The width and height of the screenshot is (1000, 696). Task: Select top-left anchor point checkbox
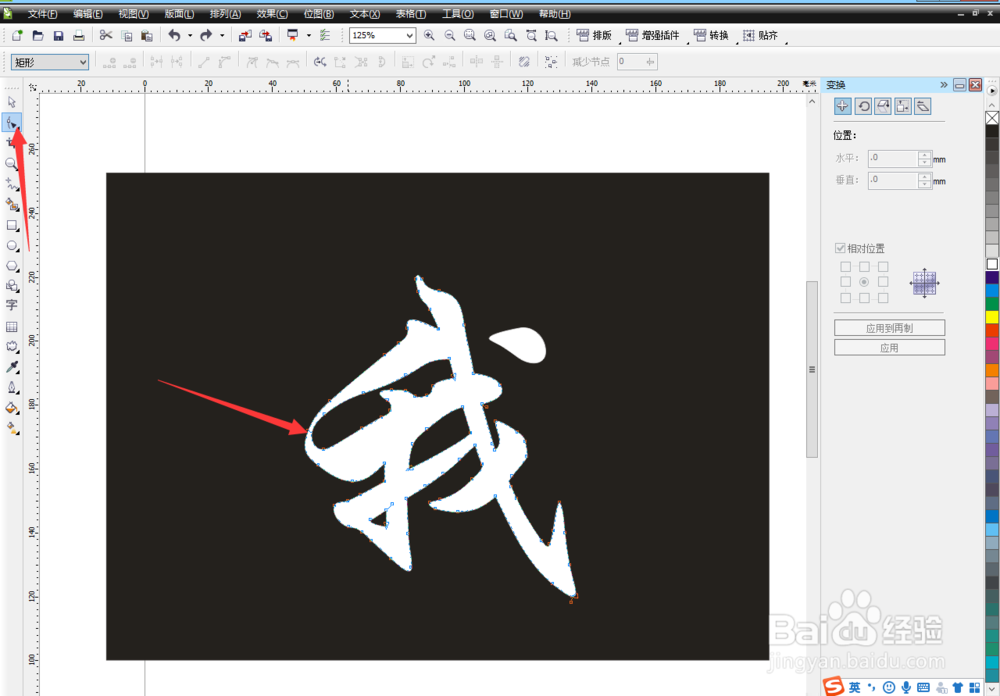[846, 267]
